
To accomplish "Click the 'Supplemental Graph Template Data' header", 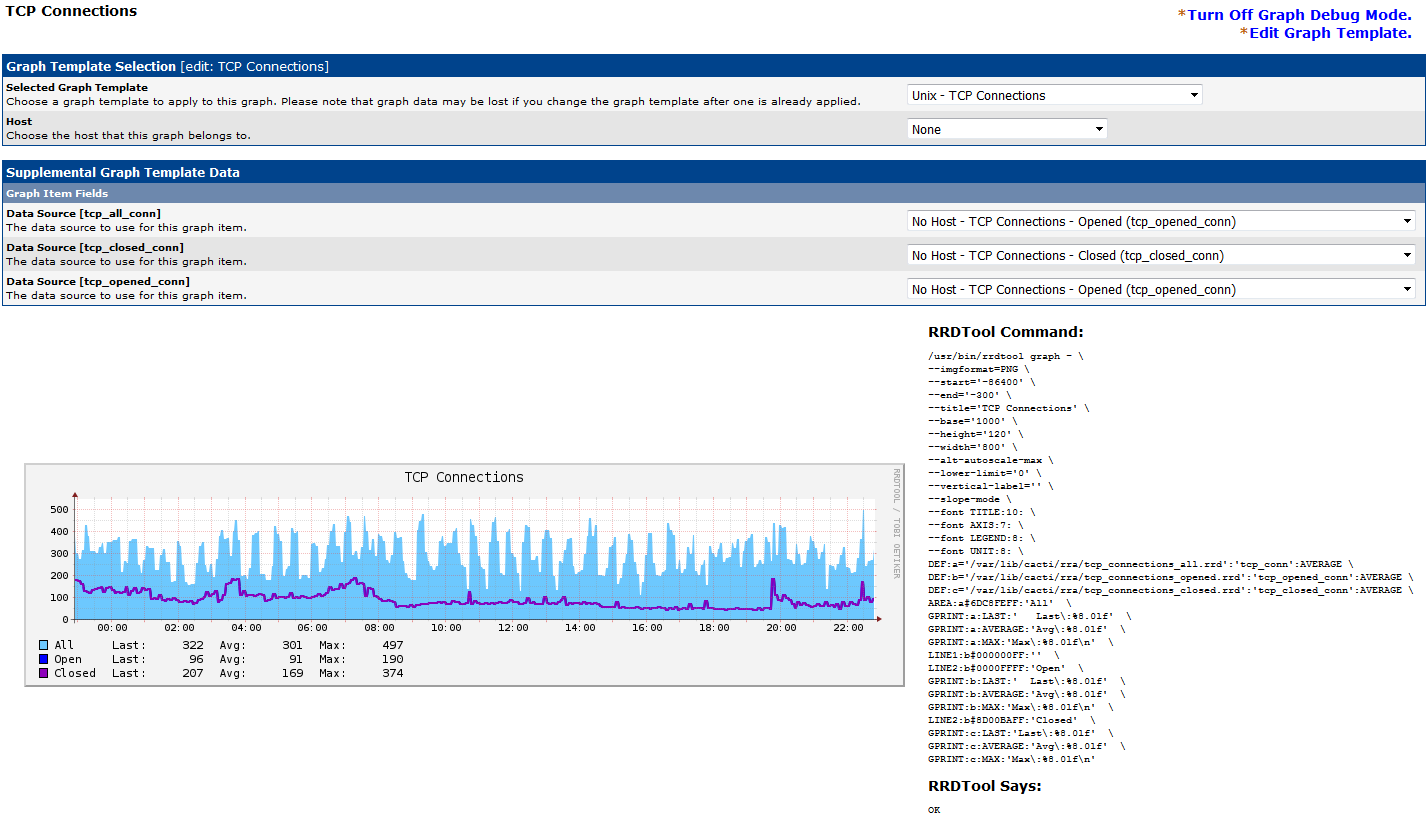I will (x=123, y=172).
